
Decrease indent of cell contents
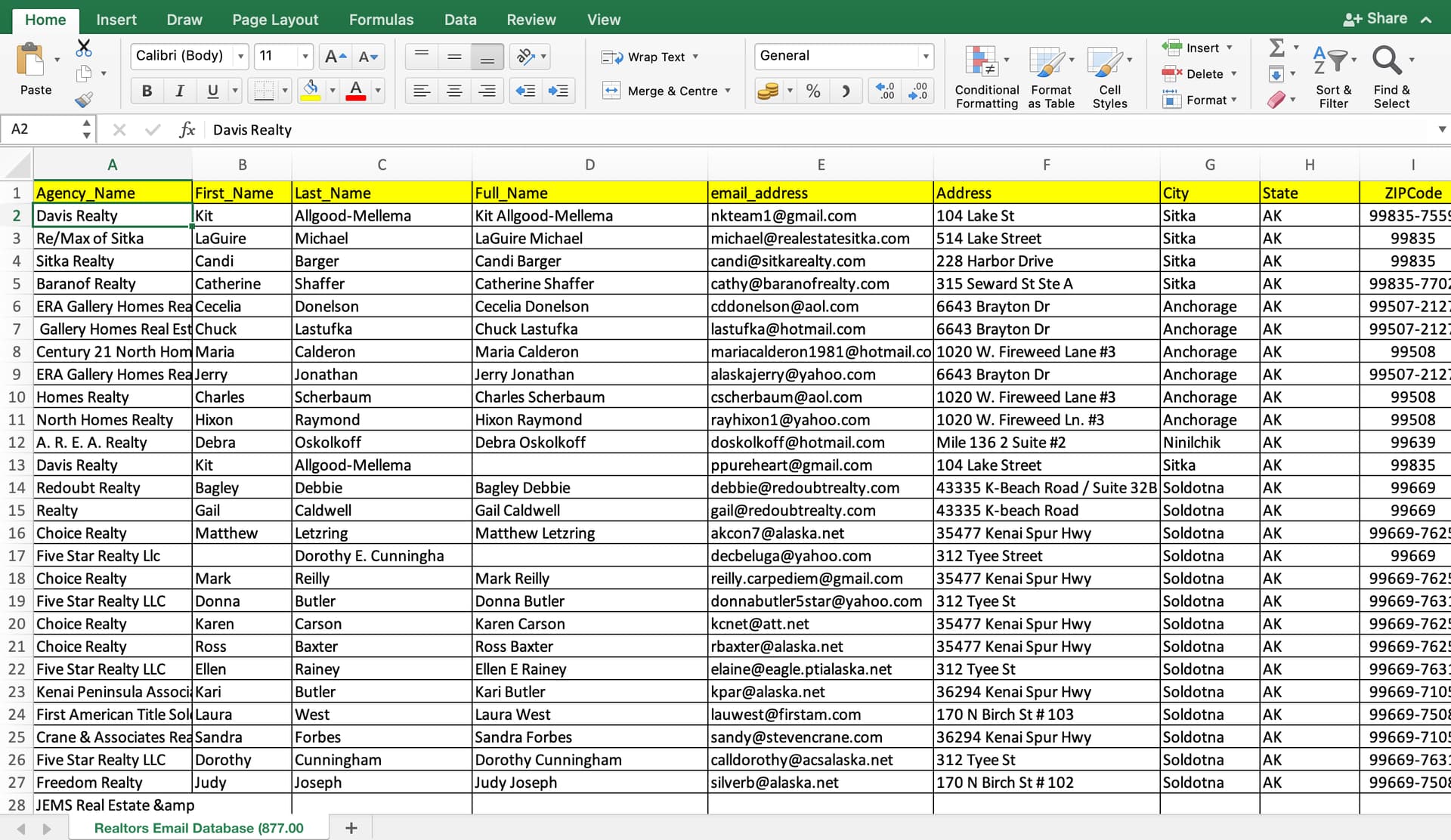pyautogui.click(x=525, y=91)
